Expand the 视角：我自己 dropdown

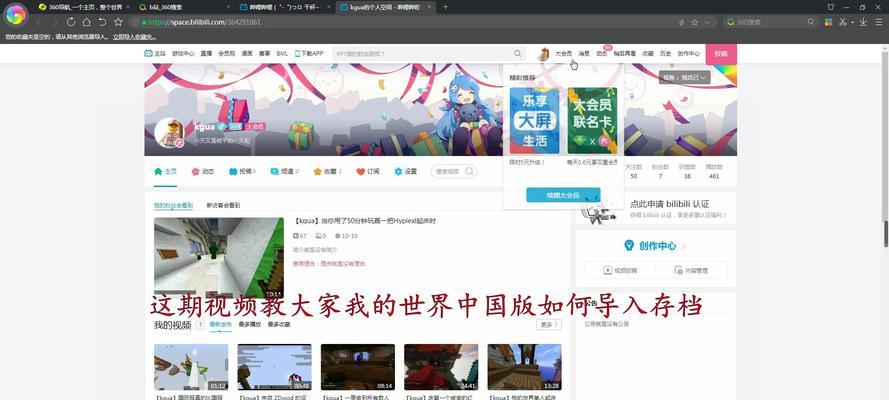684,77
